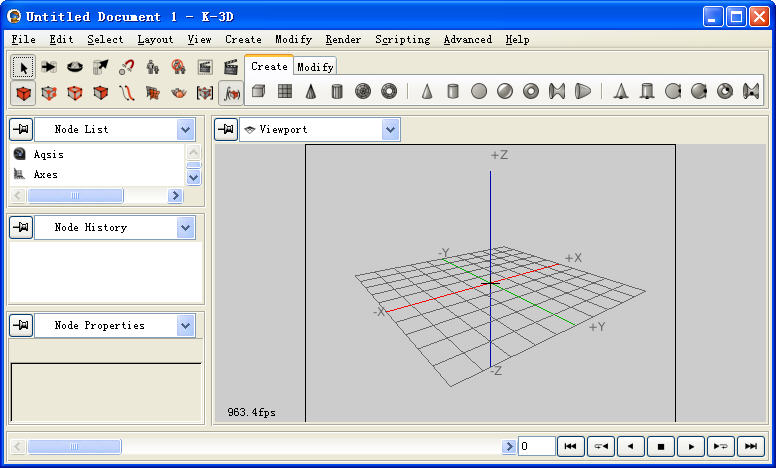The height and width of the screenshot is (468, 776).
Task: Click the clapperboard render animation icon
Action: coord(231,67)
